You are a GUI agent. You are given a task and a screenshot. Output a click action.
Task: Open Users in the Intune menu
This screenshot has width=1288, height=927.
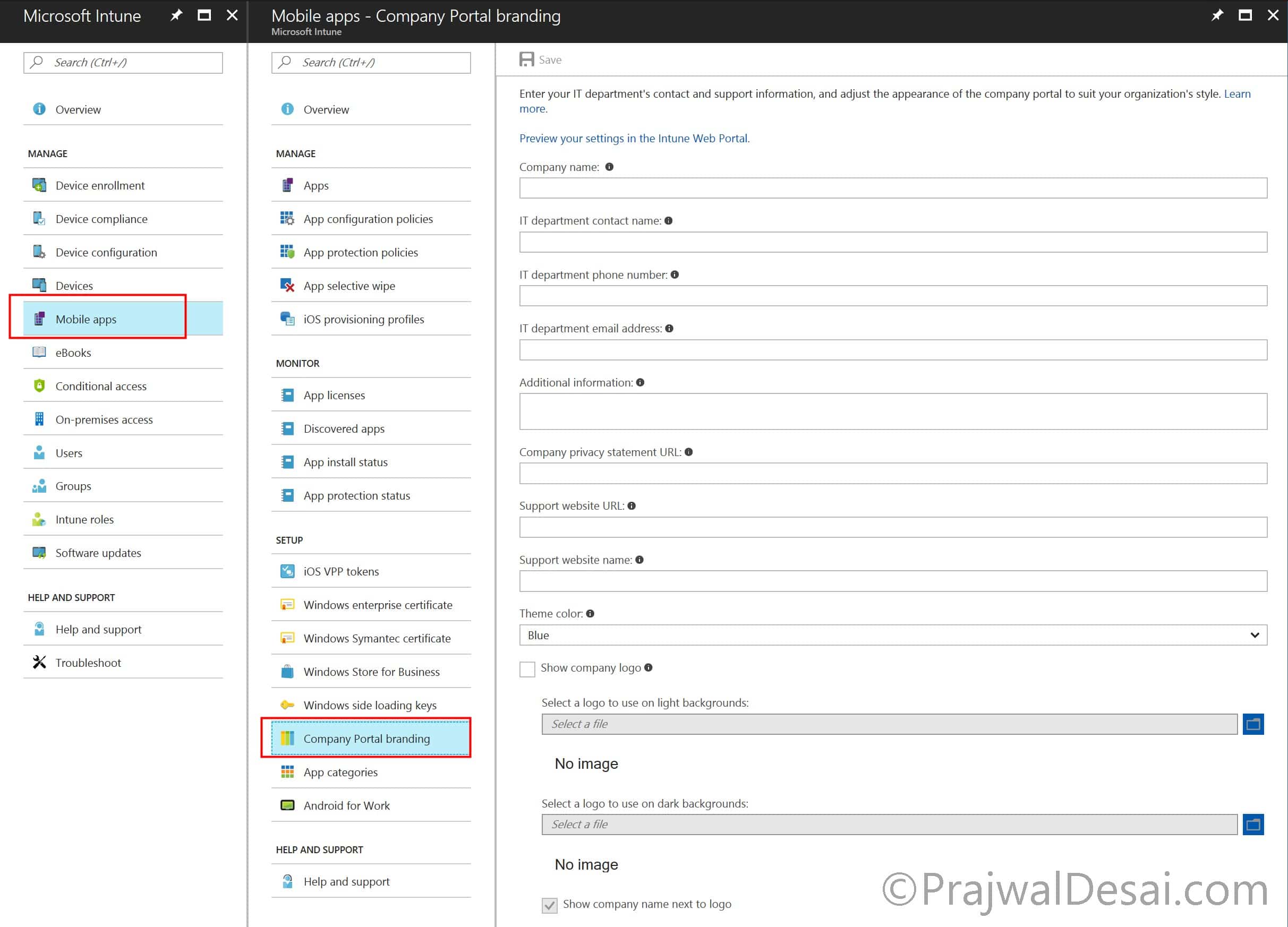click(123, 453)
